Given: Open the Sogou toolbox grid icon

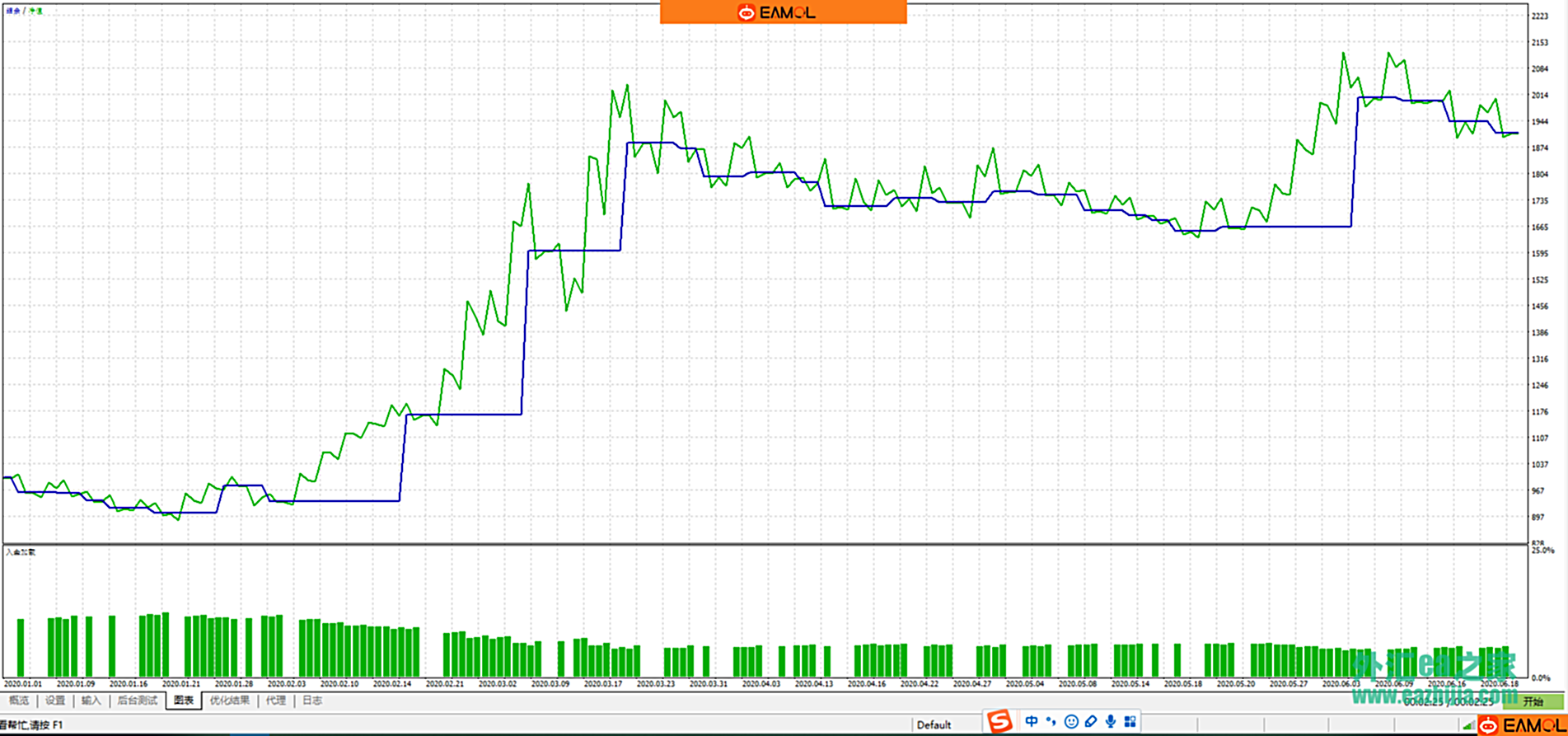Looking at the screenshot, I should pyautogui.click(x=1130, y=722).
